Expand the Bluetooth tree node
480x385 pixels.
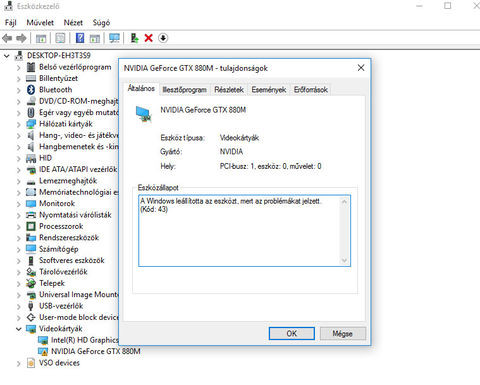coord(19,90)
